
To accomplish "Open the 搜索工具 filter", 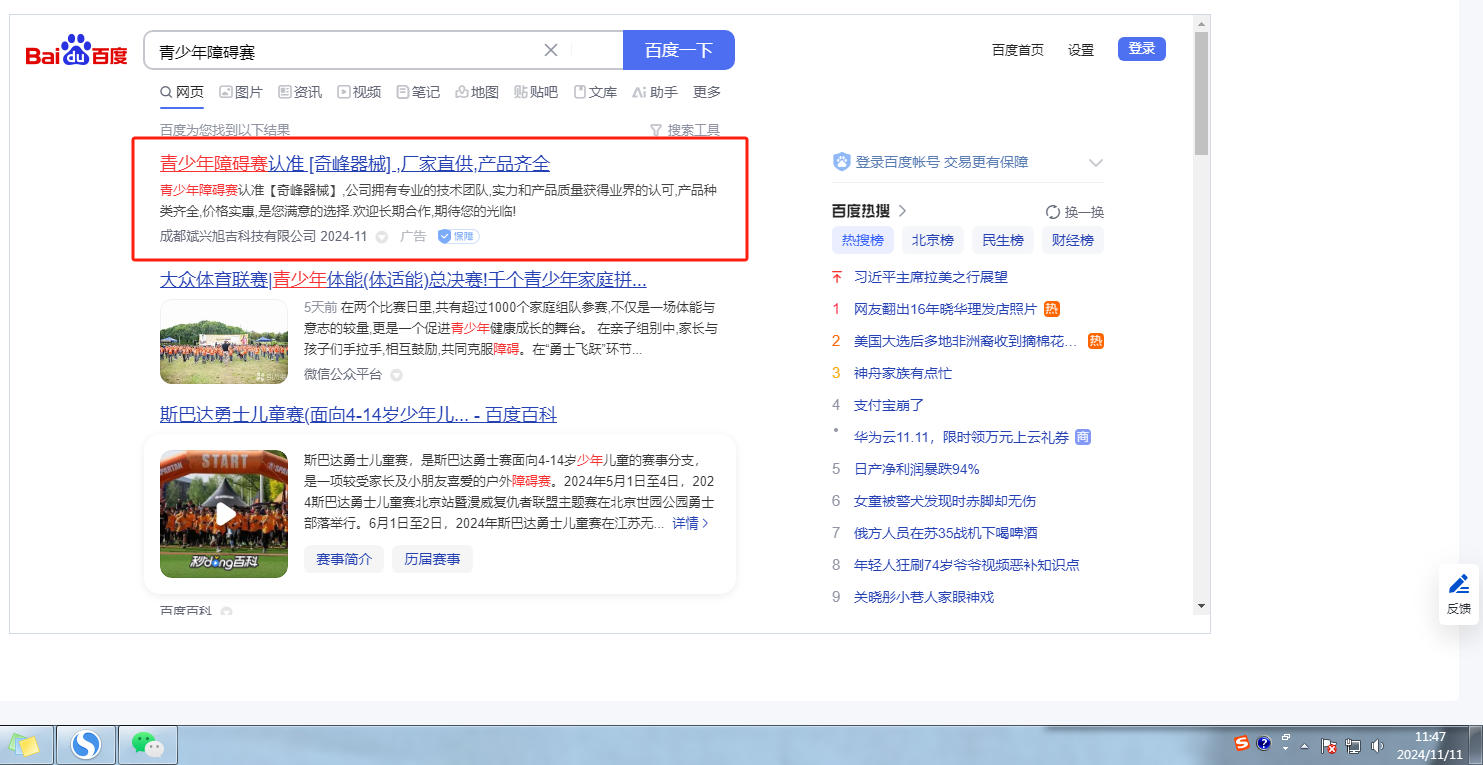I will [685, 130].
